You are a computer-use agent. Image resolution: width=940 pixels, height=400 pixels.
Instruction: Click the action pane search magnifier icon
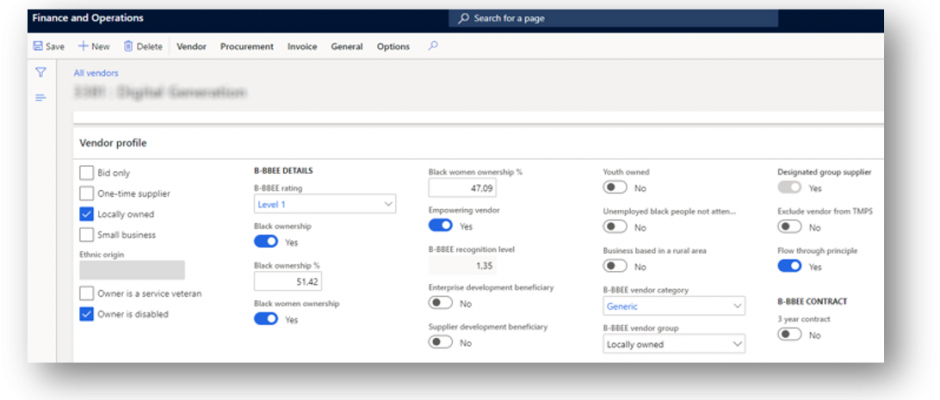point(433,46)
